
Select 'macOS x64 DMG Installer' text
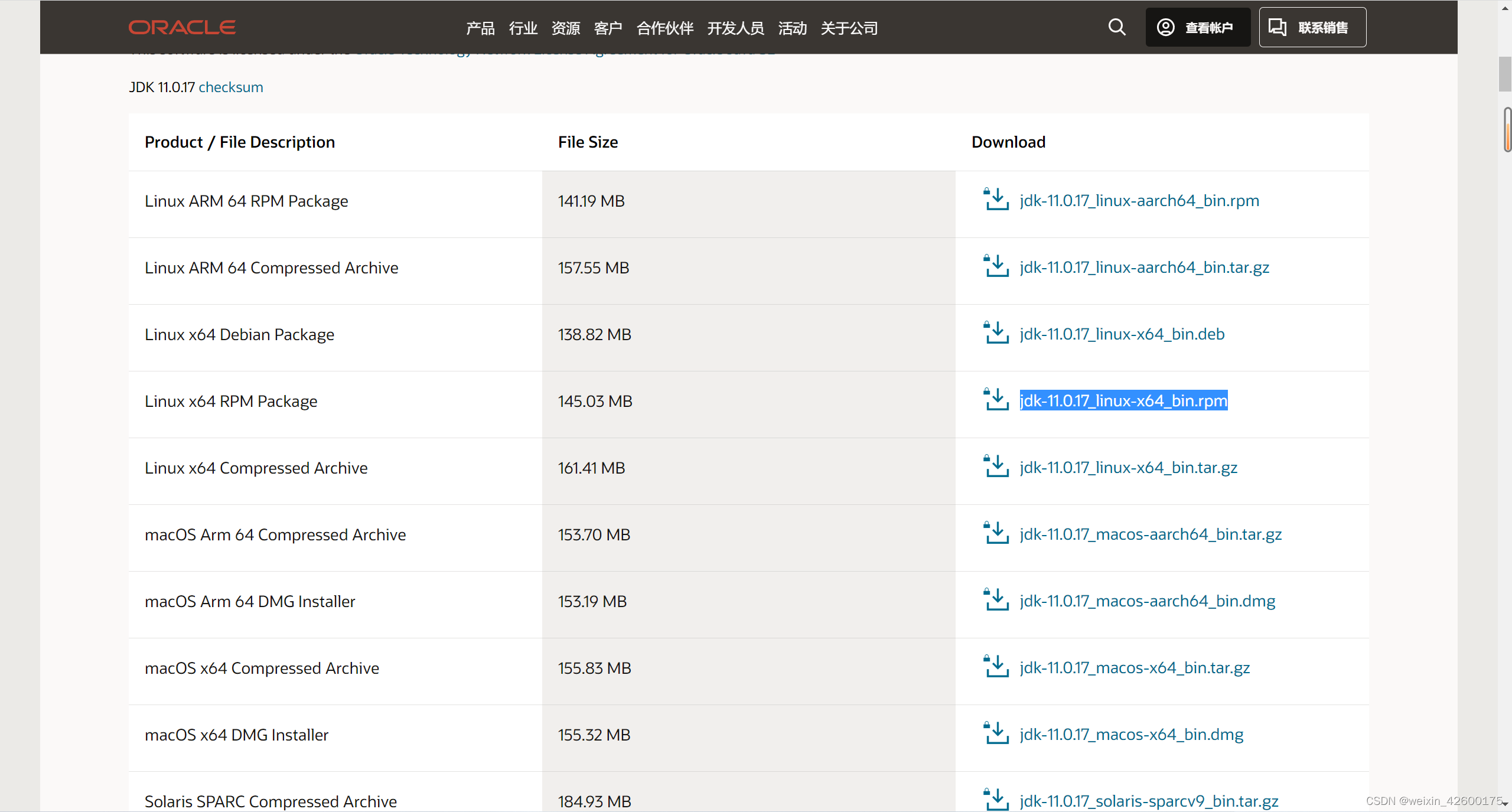236,735
